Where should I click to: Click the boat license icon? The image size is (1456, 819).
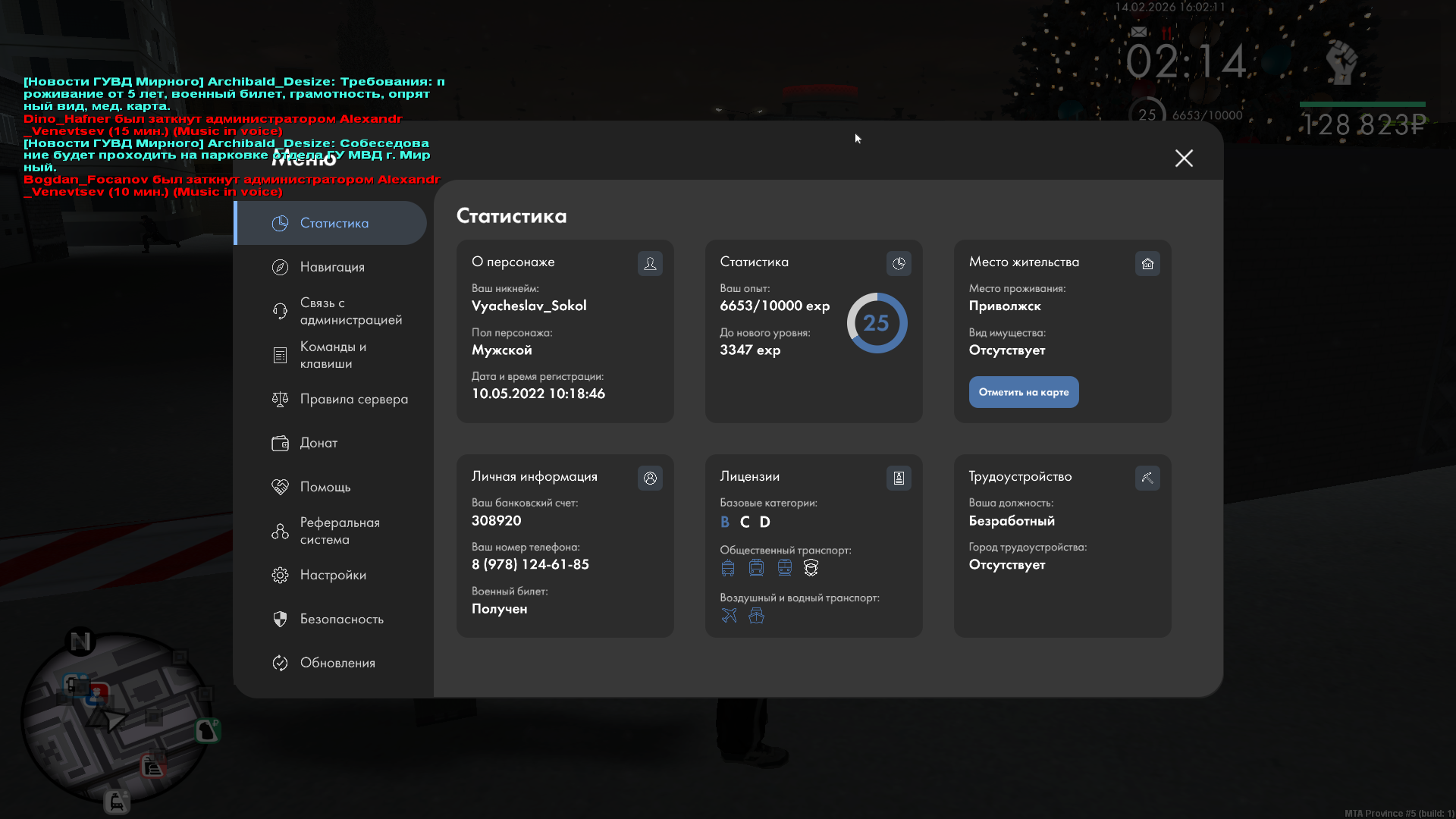756,615
